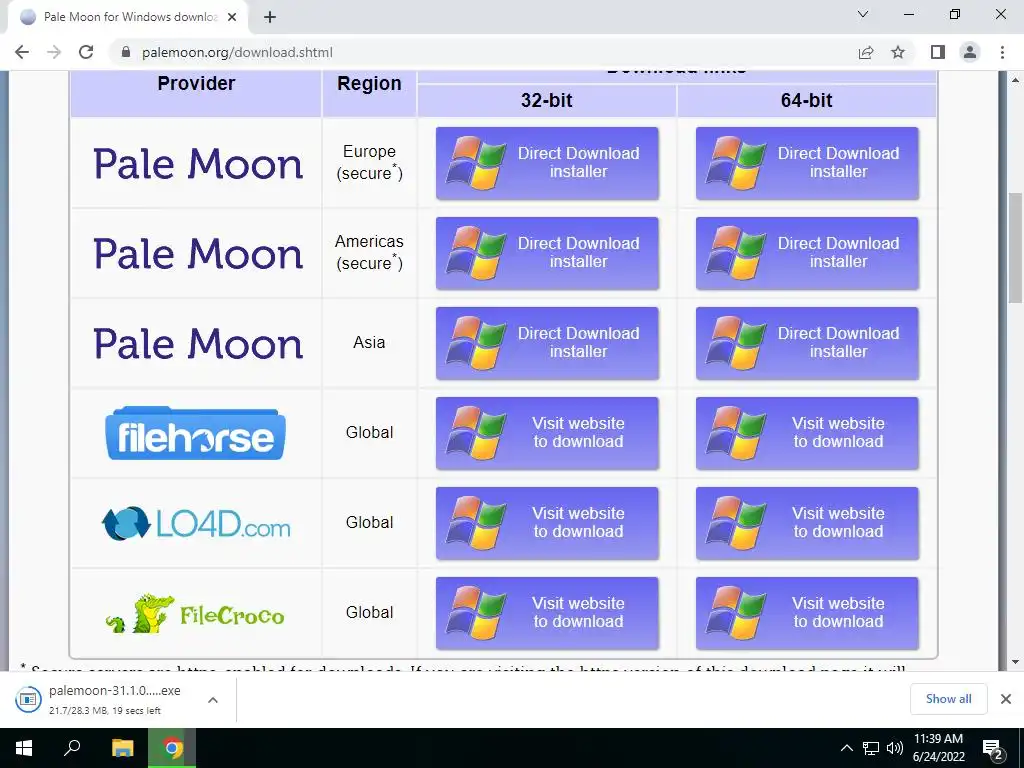View site security lock info
The image size is (1024, 768).
(126, 52)
